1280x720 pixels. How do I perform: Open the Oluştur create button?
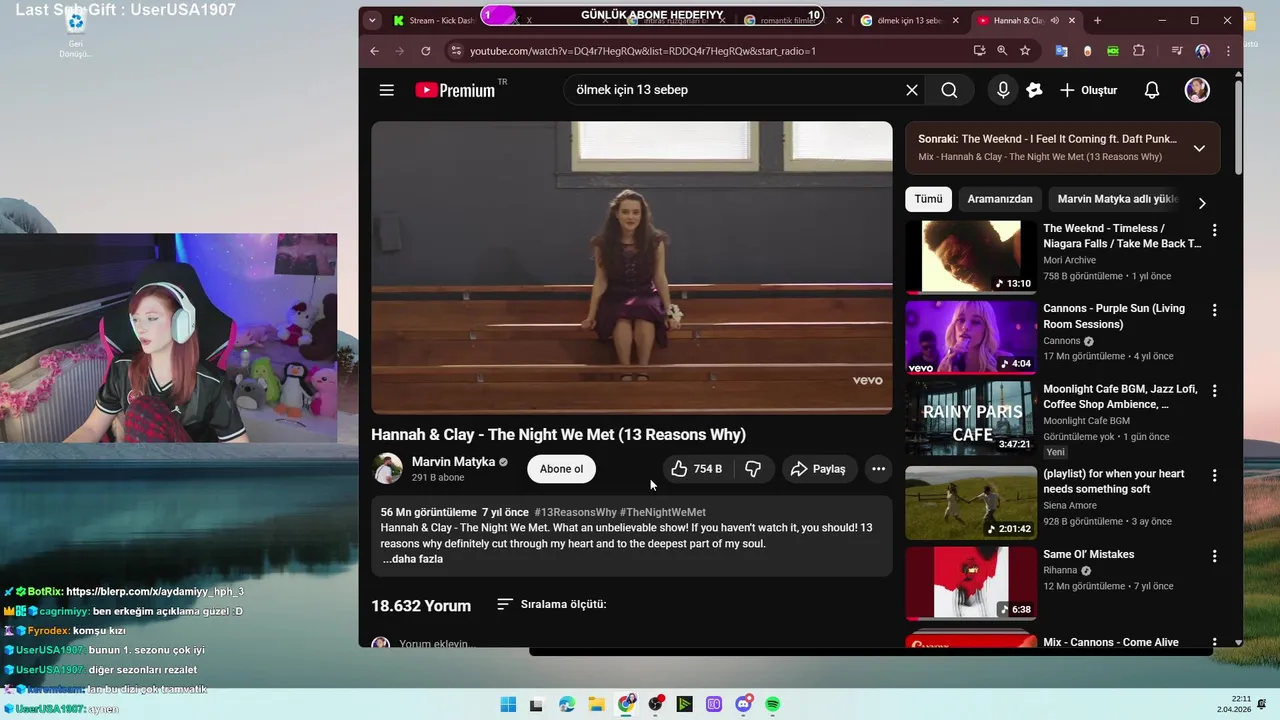pyautogui.click(x=1088, y=90)
